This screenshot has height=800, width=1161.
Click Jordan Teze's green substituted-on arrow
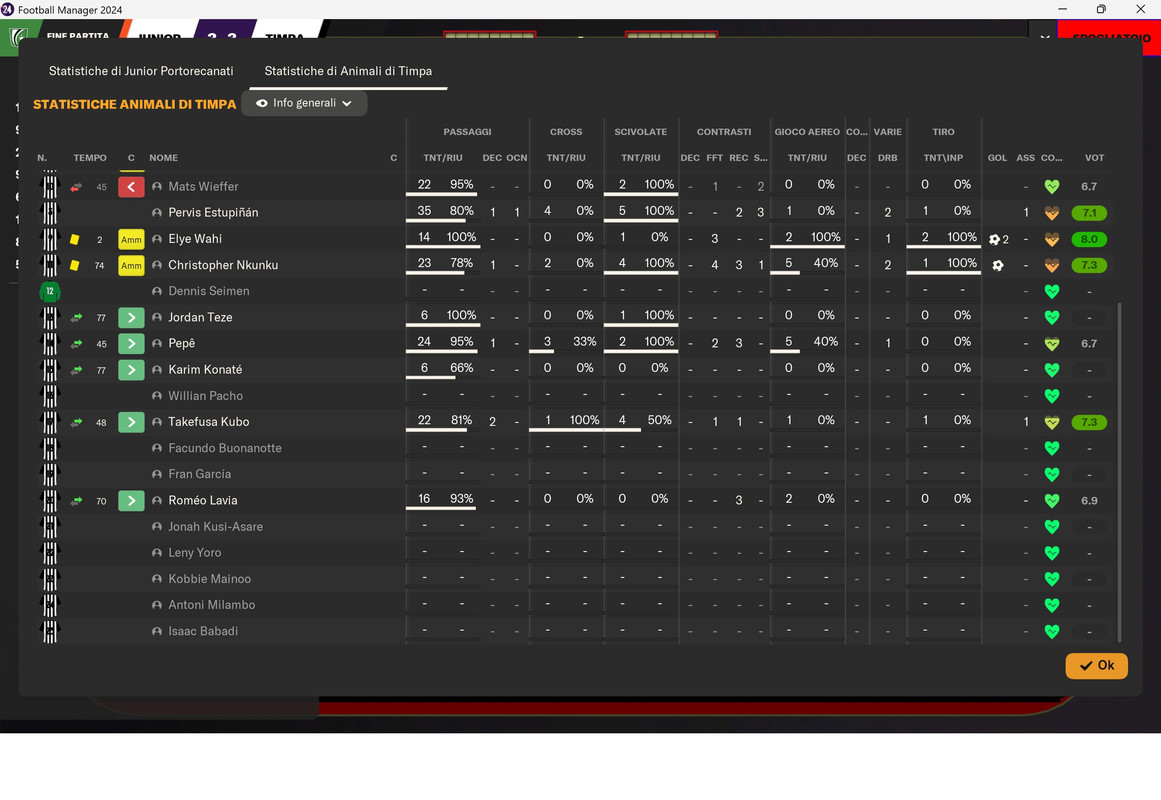pyautogui.click(x=131, y=317)
